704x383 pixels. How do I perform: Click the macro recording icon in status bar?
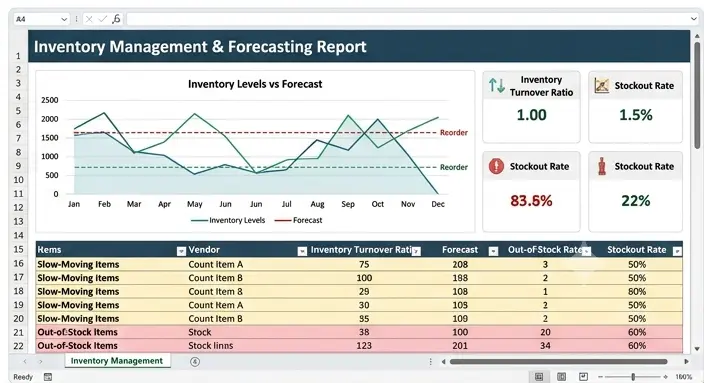click(48, 377)
